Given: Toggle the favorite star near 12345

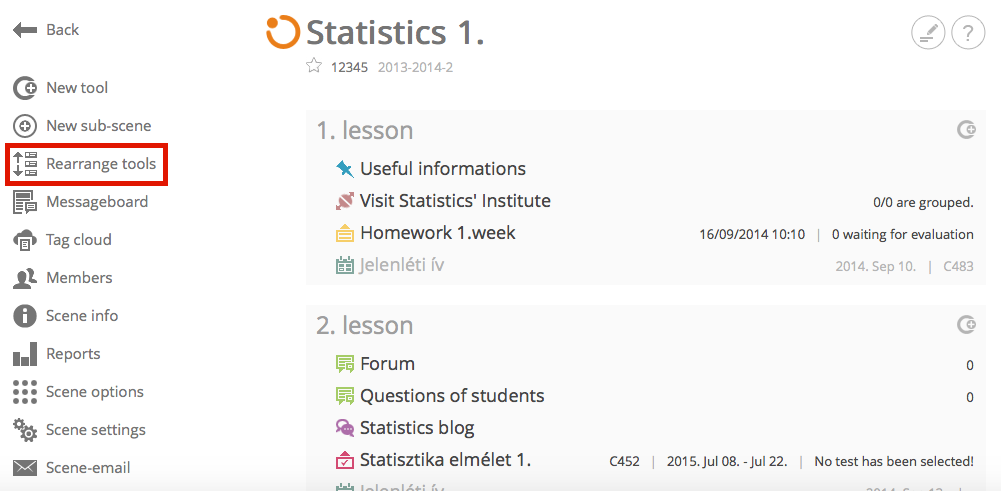Looking at the screenshot, I should 313,66.
